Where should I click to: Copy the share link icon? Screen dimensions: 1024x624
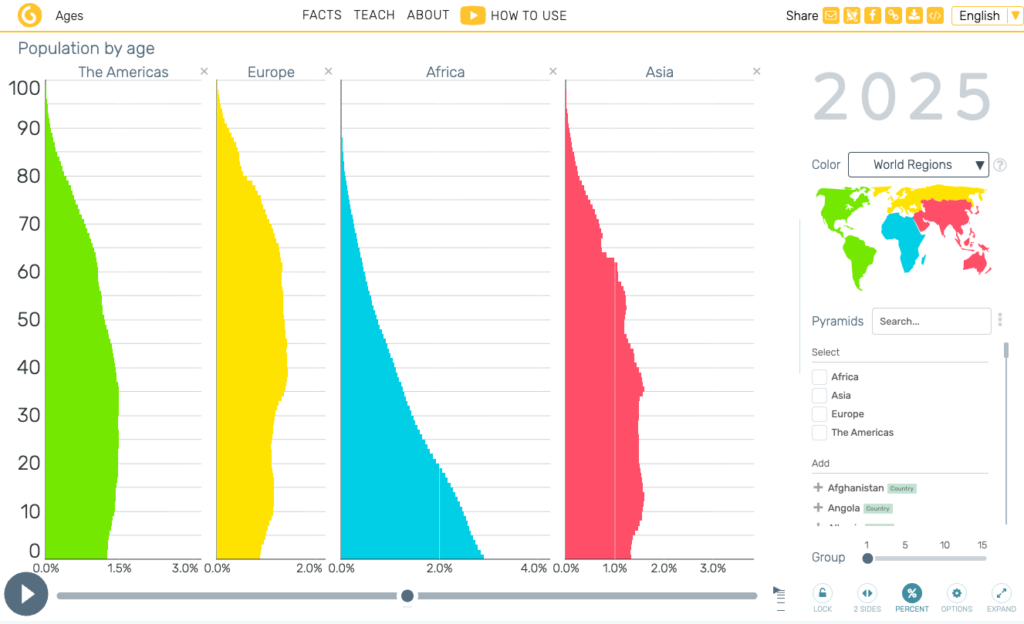893,15
